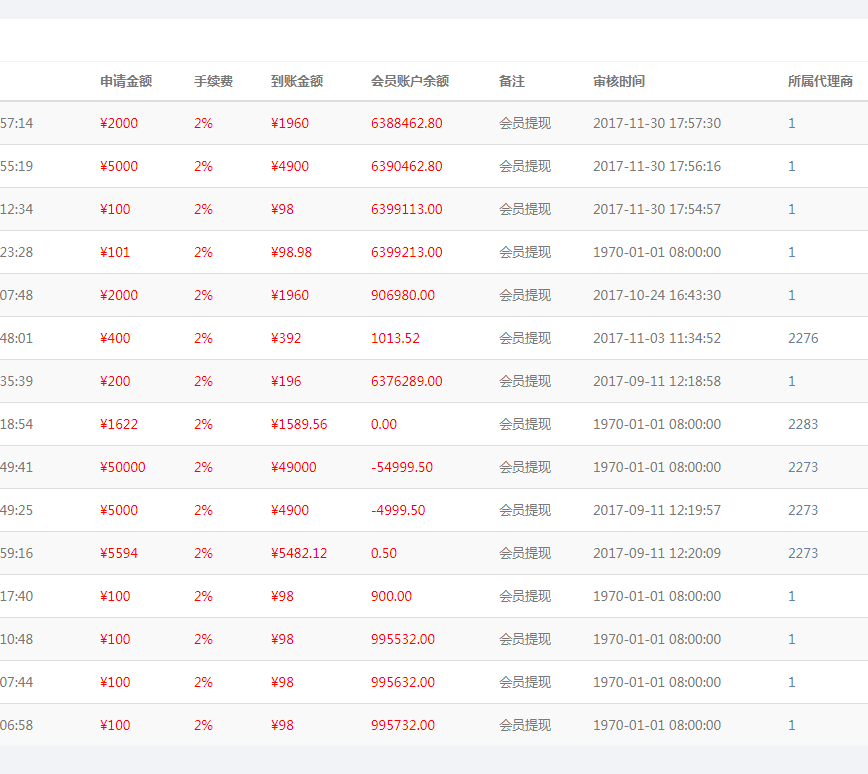
Task: Click the balance value 6388462.80
Action: click(406, 123)
